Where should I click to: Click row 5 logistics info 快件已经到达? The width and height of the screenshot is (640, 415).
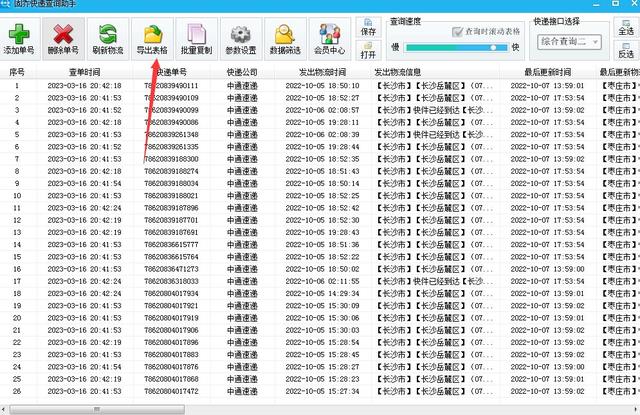436,135
